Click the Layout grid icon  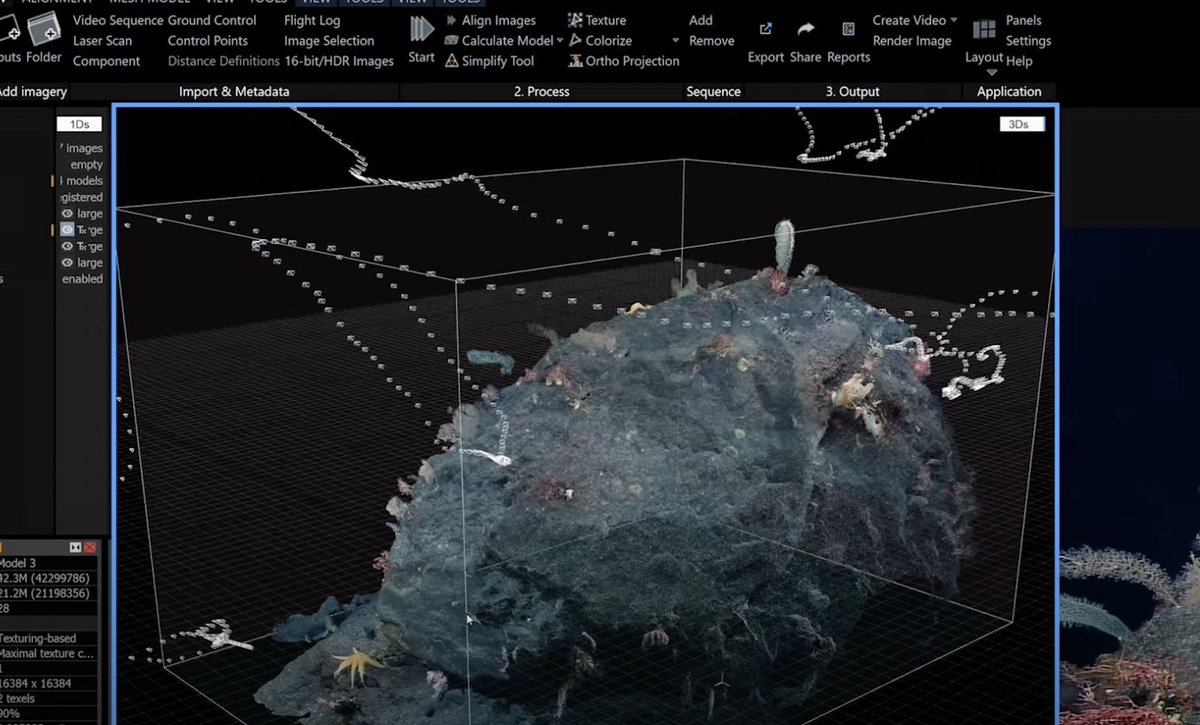tap(984, 30)
